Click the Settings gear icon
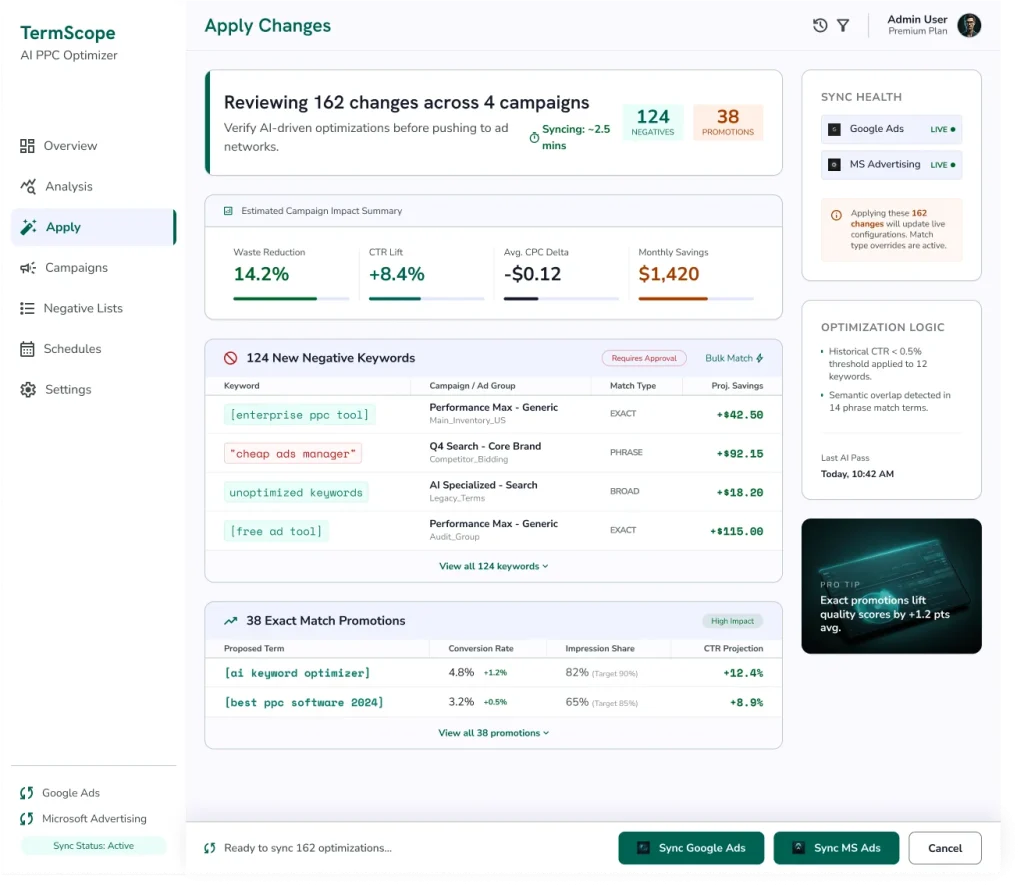The height and width of the screenshot is (891, 1024). [28, 389]
